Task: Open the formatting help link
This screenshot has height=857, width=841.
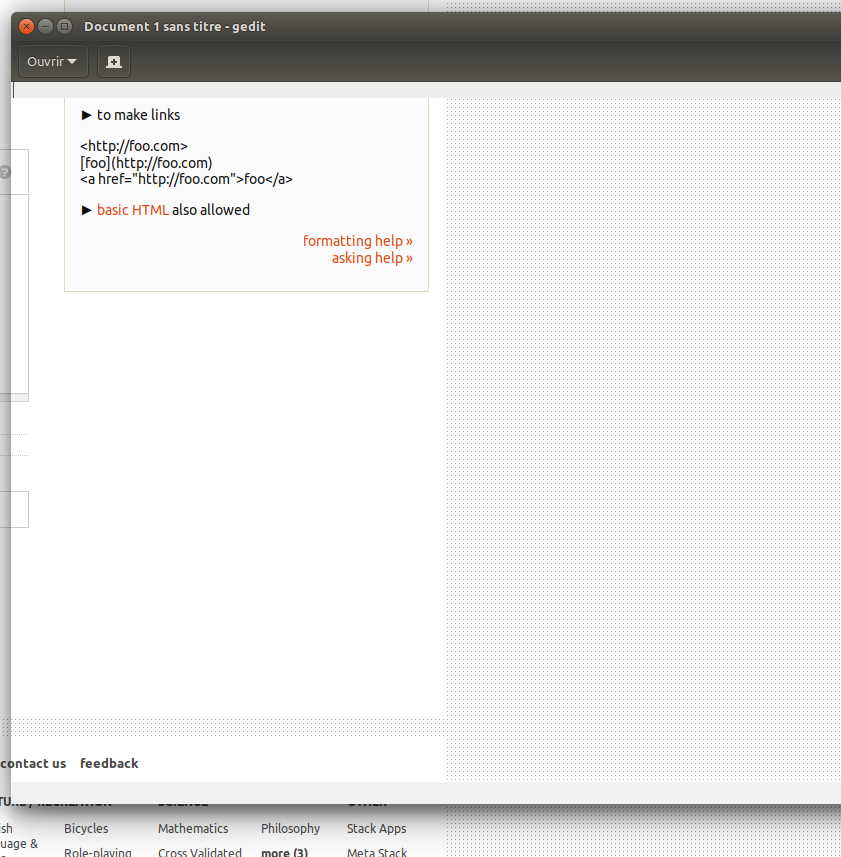Action: (x=357, y=241)
